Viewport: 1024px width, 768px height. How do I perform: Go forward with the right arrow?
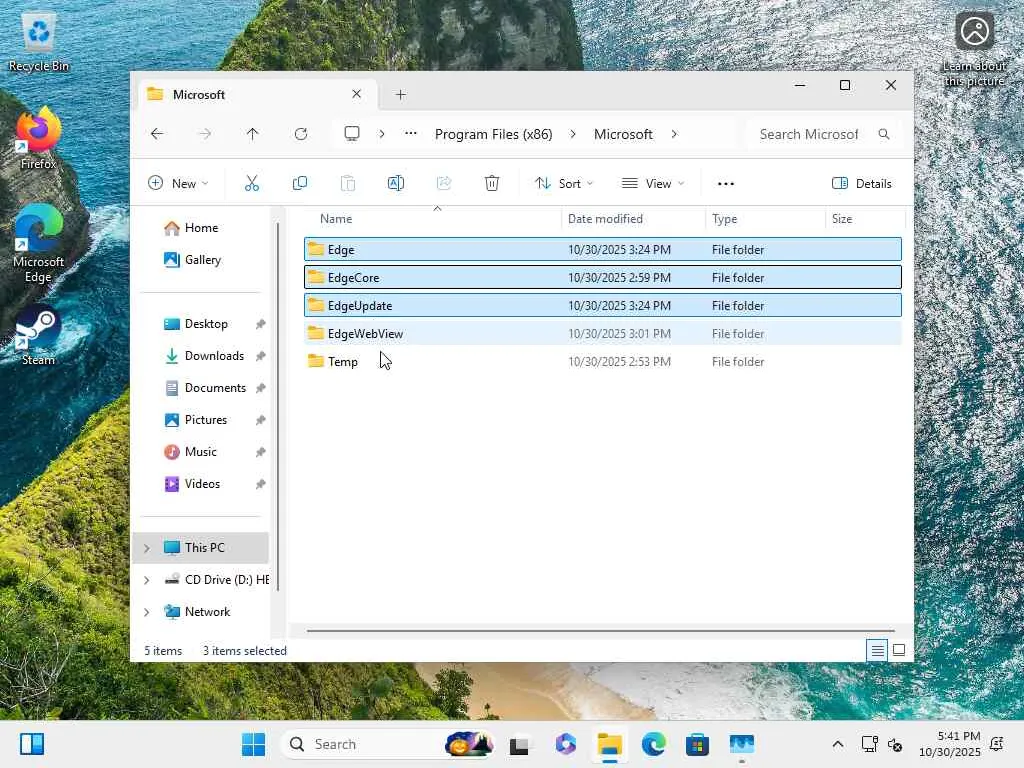[205, 134]
